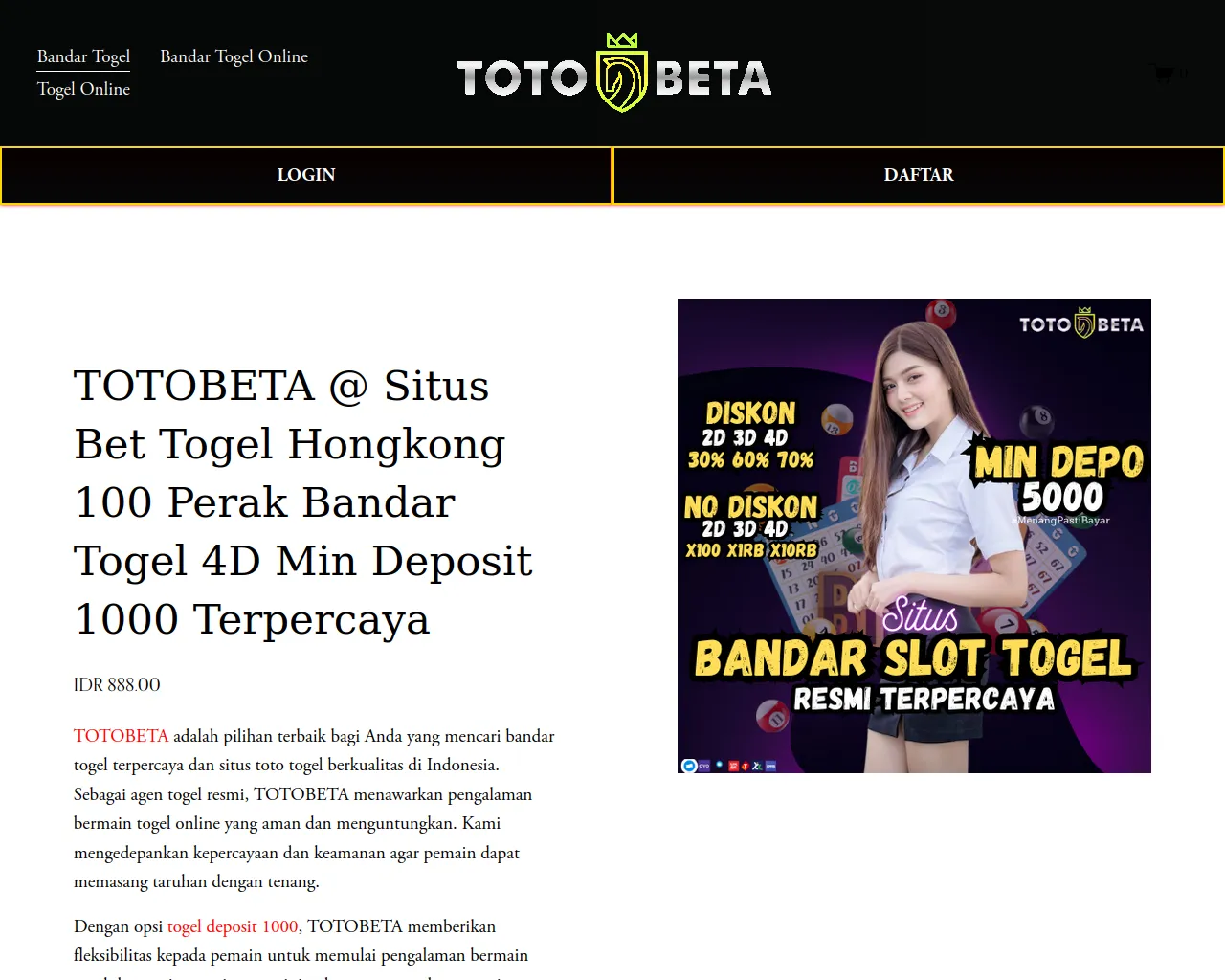The image size is (1225, 980).
Task: Follow the red TOTOBETA link in the description
Action: pos(121,736)
